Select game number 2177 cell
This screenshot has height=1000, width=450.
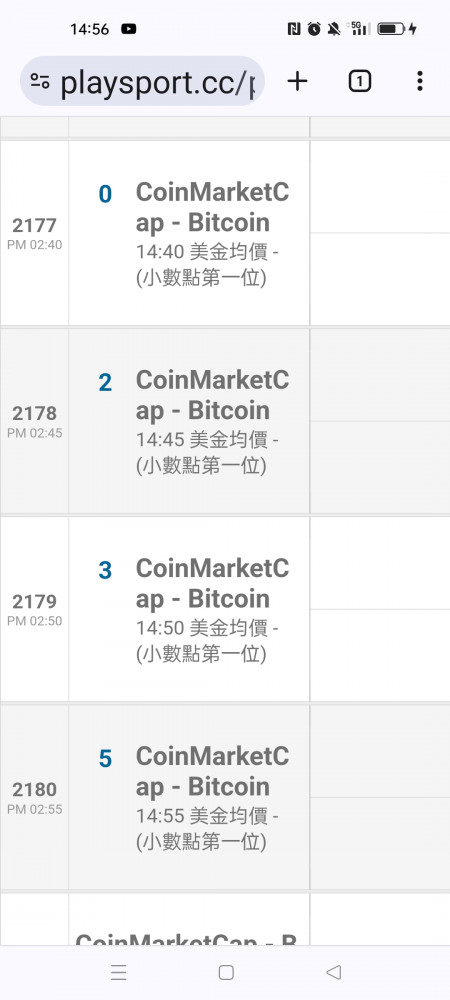(34, 233)
